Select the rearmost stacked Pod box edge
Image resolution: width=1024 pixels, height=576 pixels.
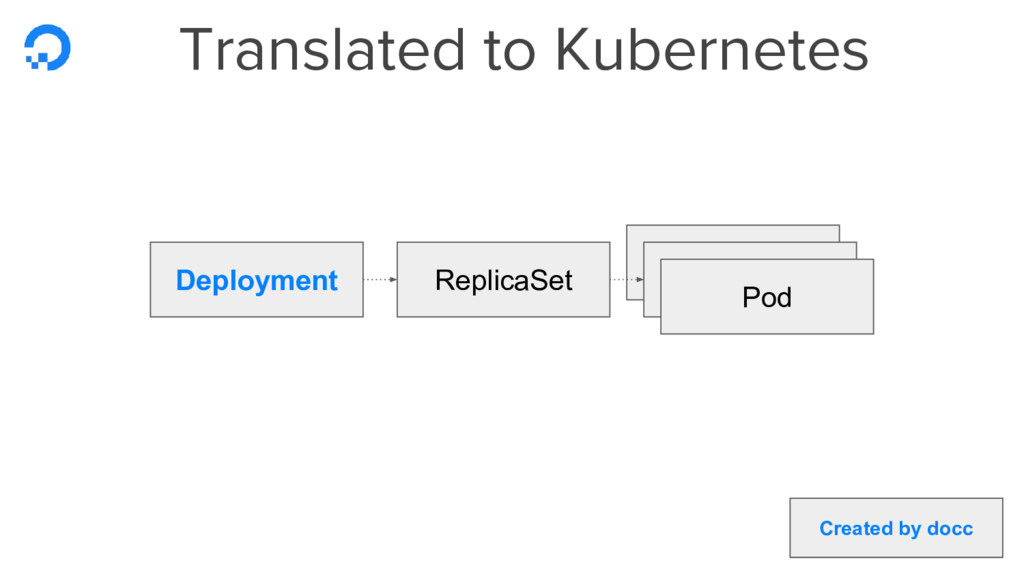[x=733, y=233]
